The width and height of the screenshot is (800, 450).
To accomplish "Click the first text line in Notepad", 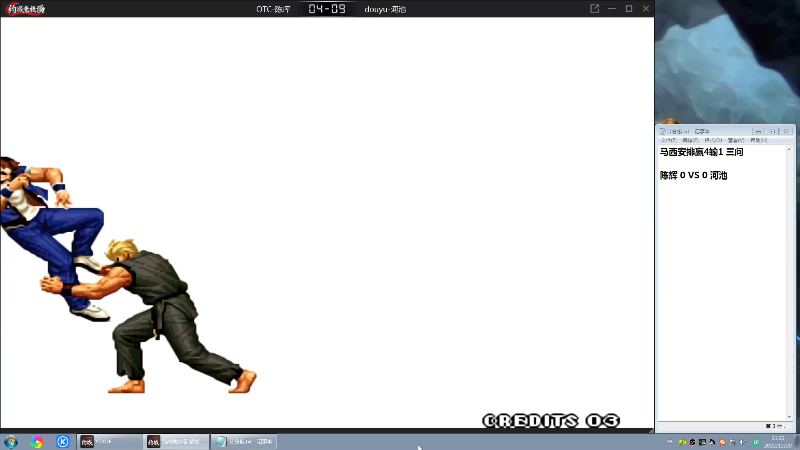I will point(702,152).
